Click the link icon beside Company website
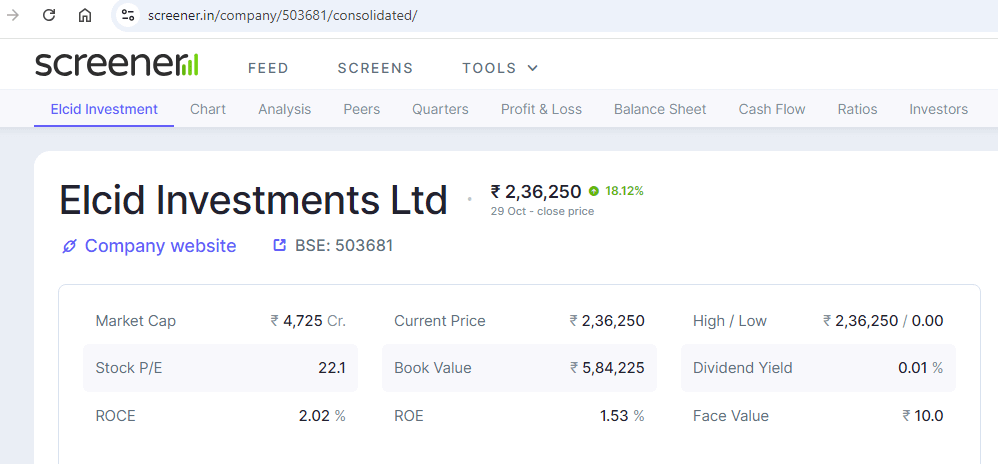 tap(69, 246)
